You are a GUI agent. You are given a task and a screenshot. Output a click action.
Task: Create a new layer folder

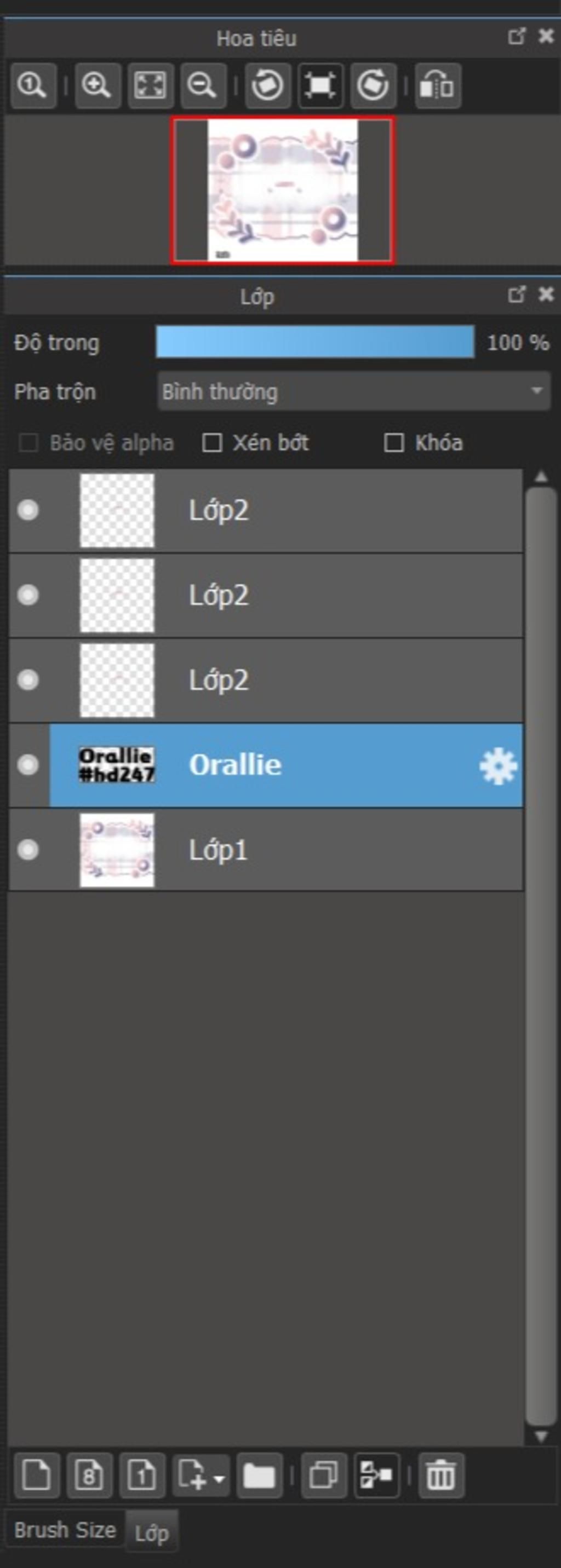click(260, 1475)
